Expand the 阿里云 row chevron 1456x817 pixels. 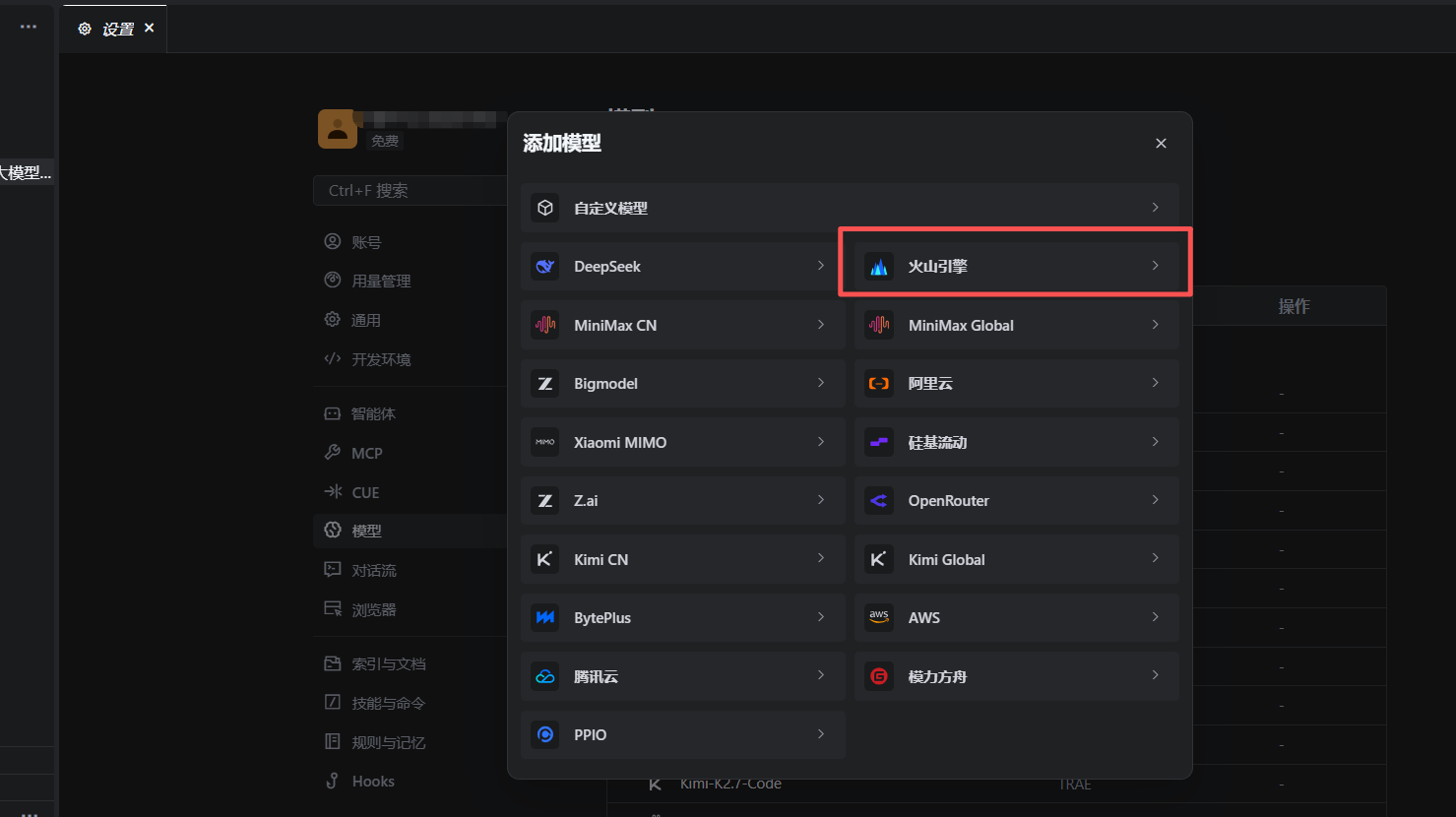1155,383
